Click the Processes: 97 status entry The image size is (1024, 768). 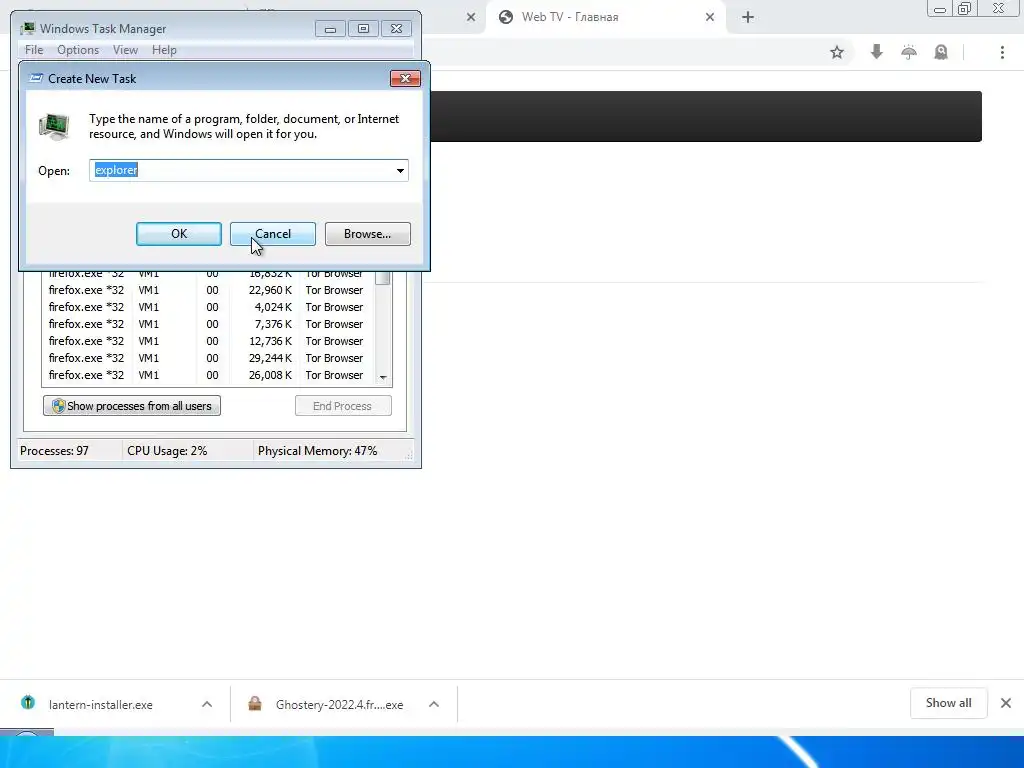click(54, 451)
